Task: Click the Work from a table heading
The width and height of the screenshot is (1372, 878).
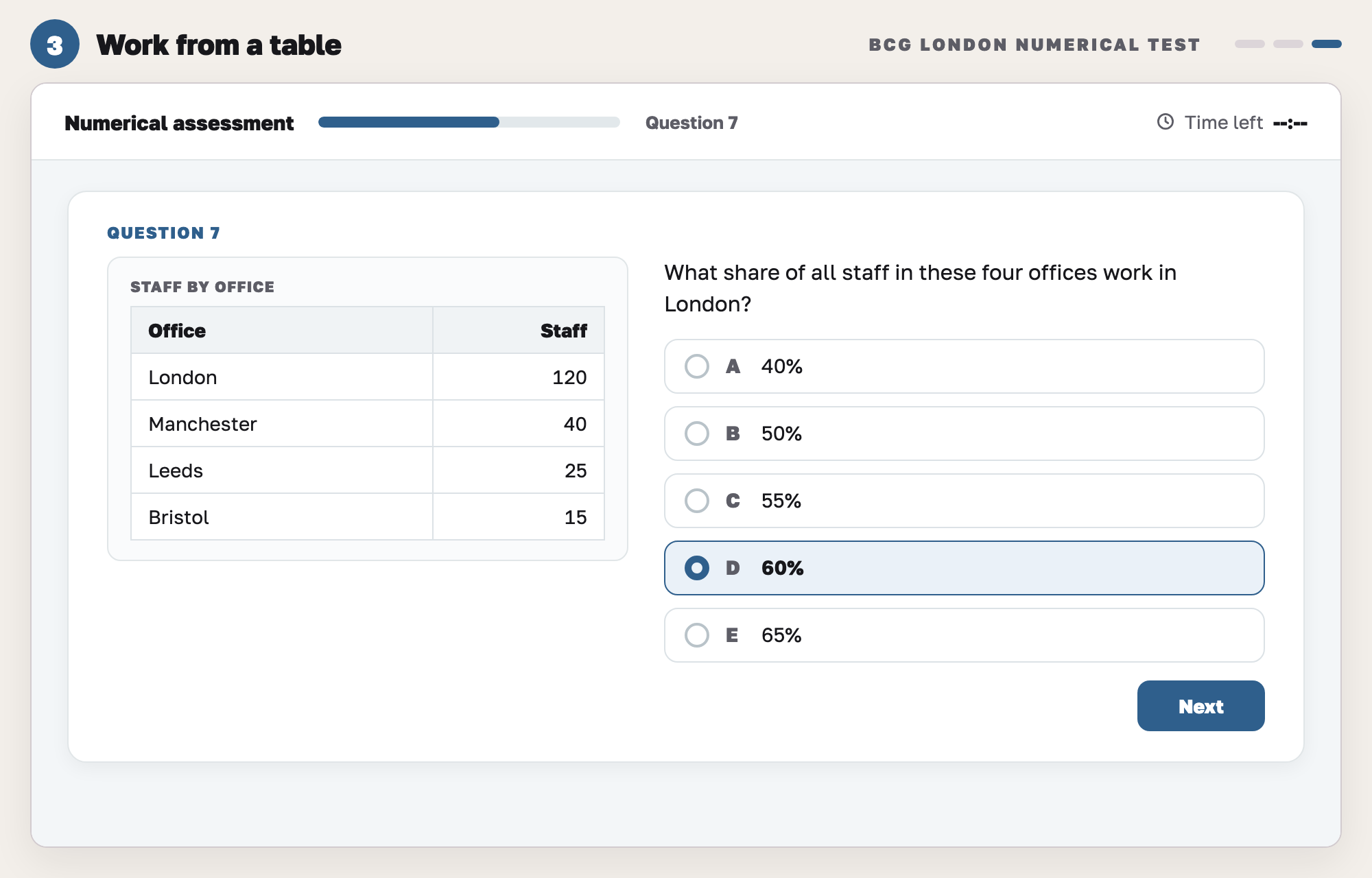Action: [219, 45]
